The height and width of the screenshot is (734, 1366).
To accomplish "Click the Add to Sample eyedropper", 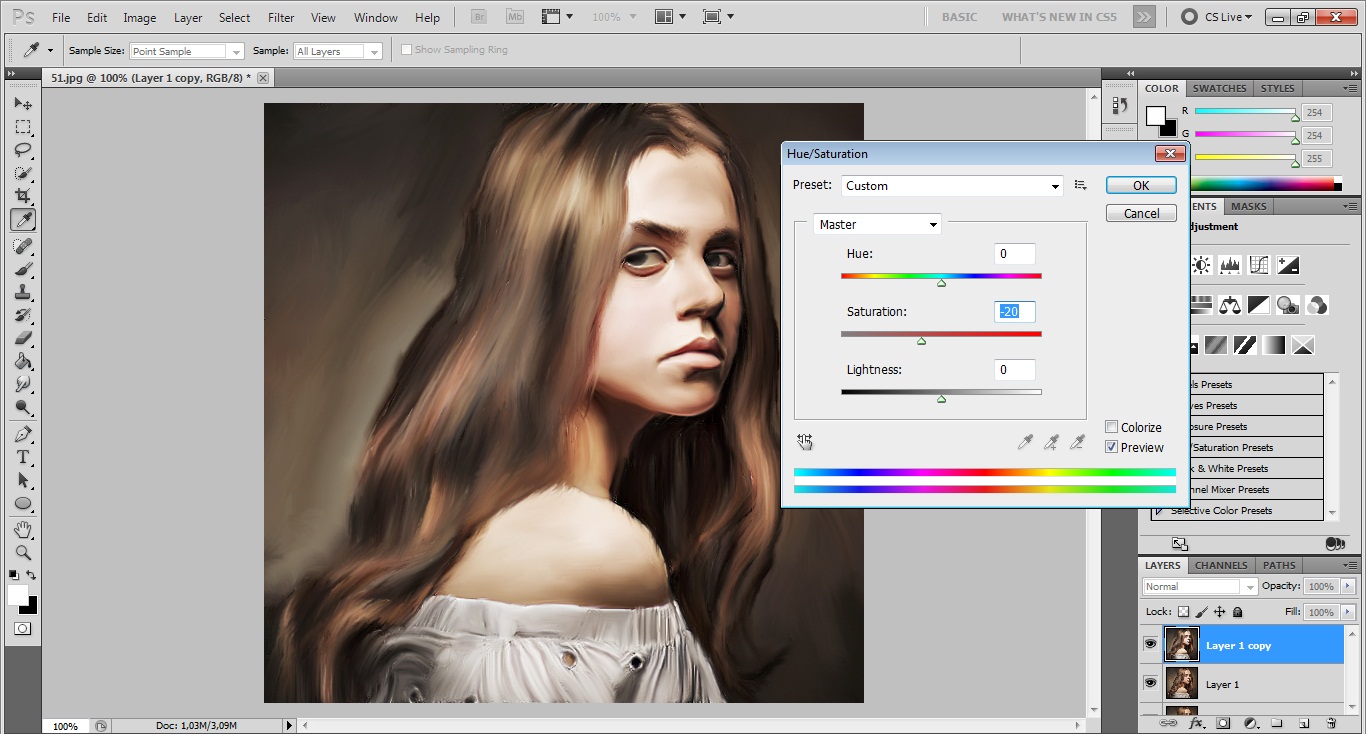I will pyautogui.click(x=1051, y=442).
